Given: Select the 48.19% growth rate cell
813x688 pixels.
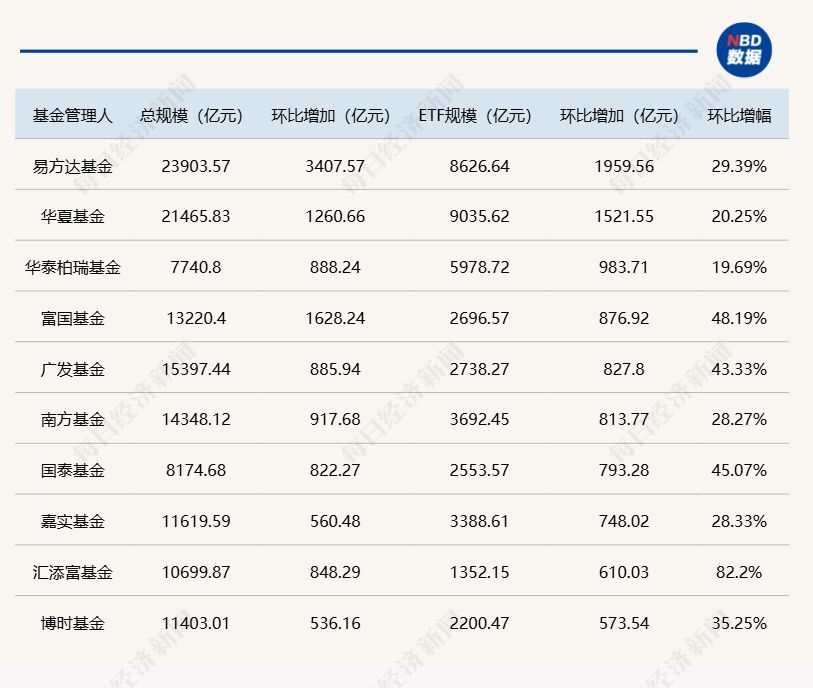Looking at the screenshot, I should [739, 318].
